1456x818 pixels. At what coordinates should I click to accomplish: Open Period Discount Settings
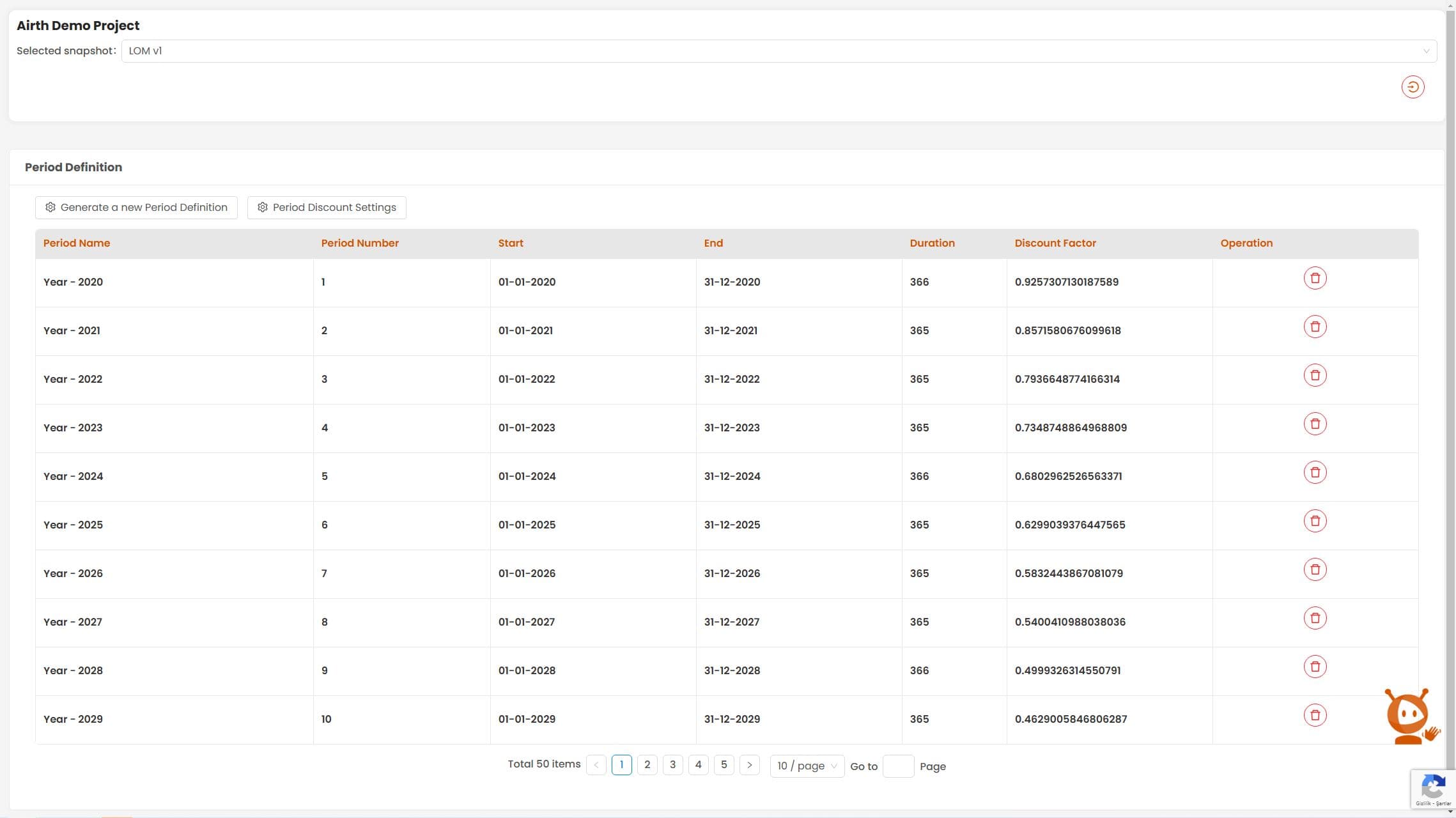point(327,208)
